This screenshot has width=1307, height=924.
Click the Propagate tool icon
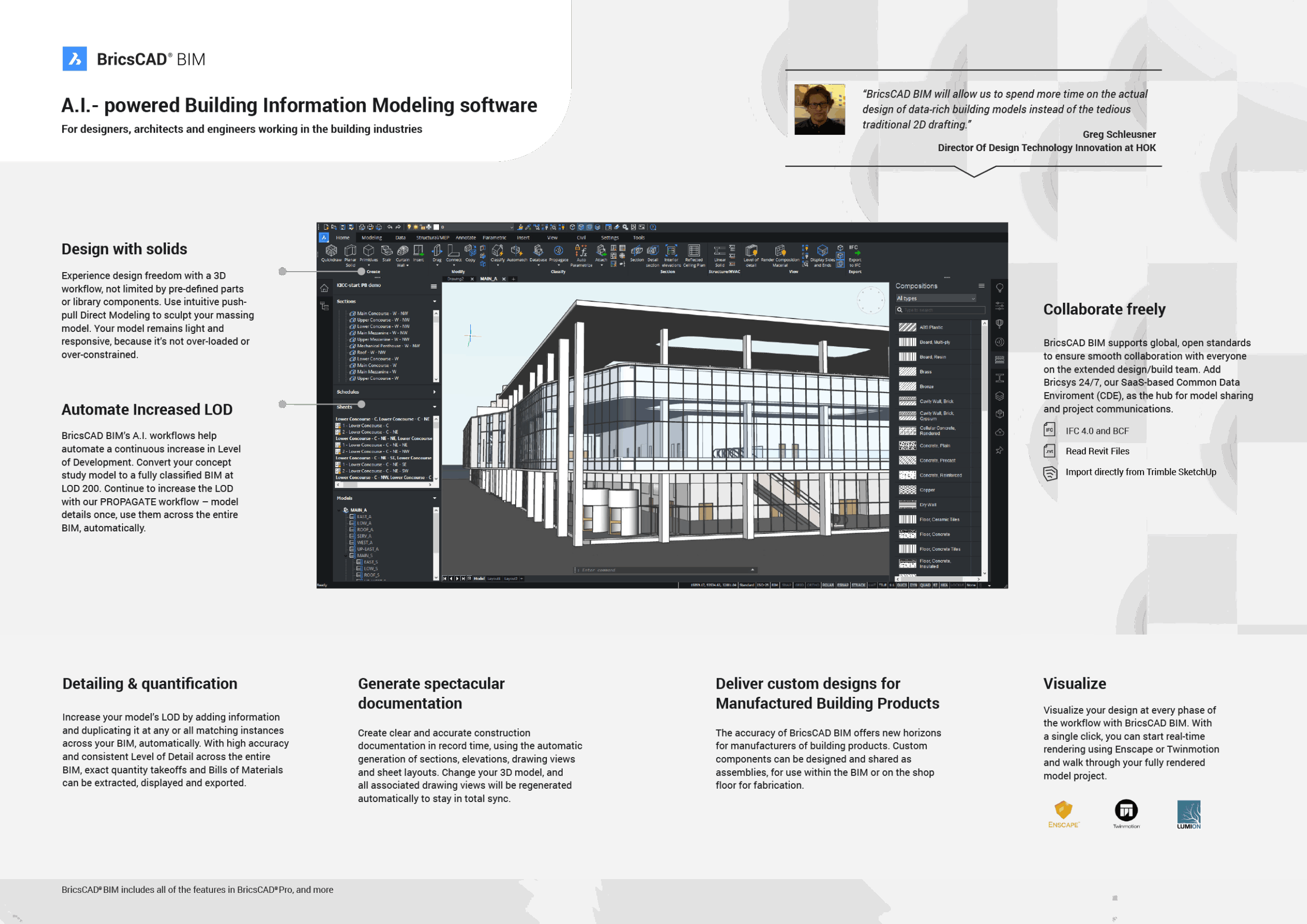coord(559,251)
